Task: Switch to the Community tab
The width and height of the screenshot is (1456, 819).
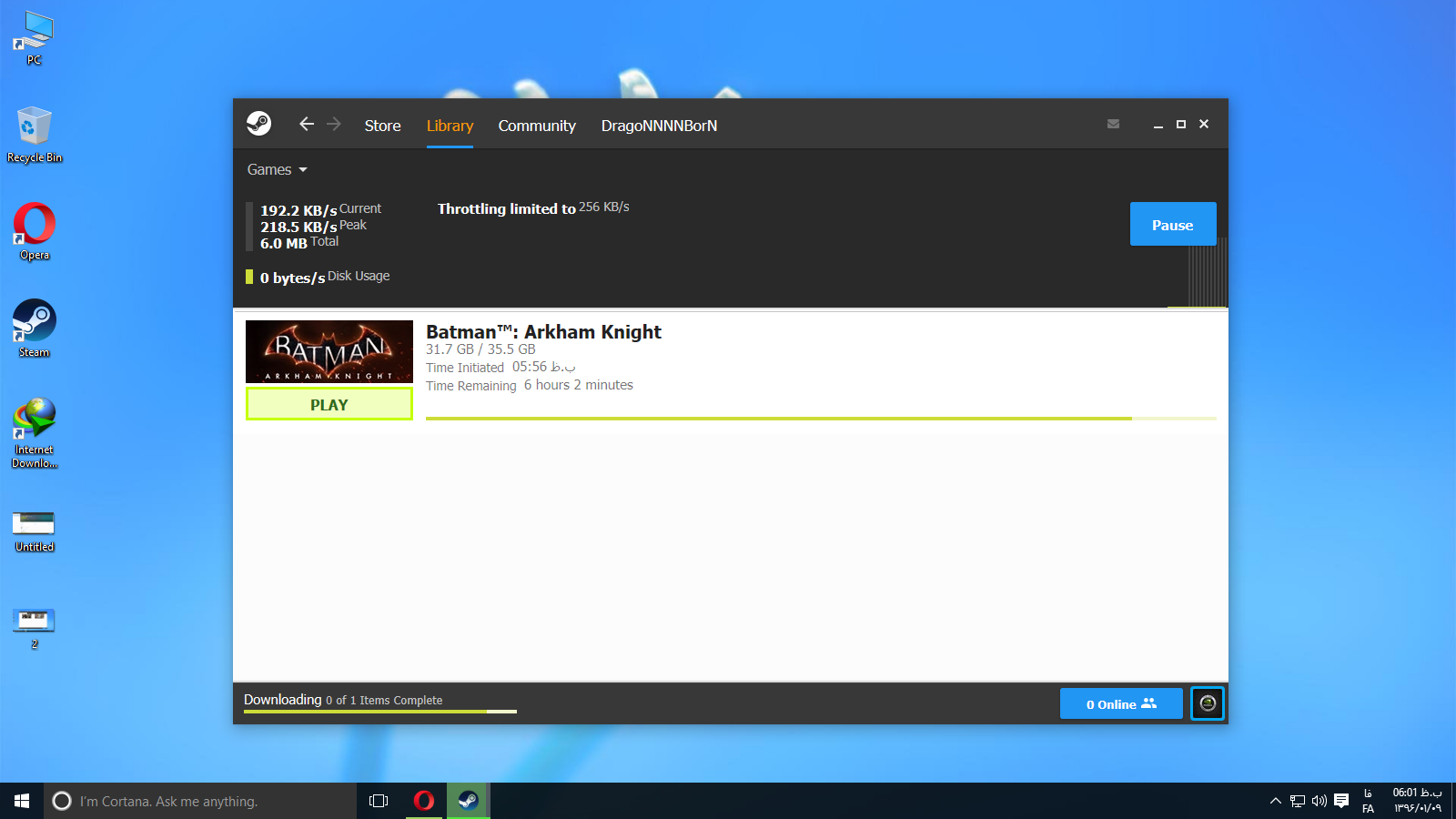Action: coord(537,126)
